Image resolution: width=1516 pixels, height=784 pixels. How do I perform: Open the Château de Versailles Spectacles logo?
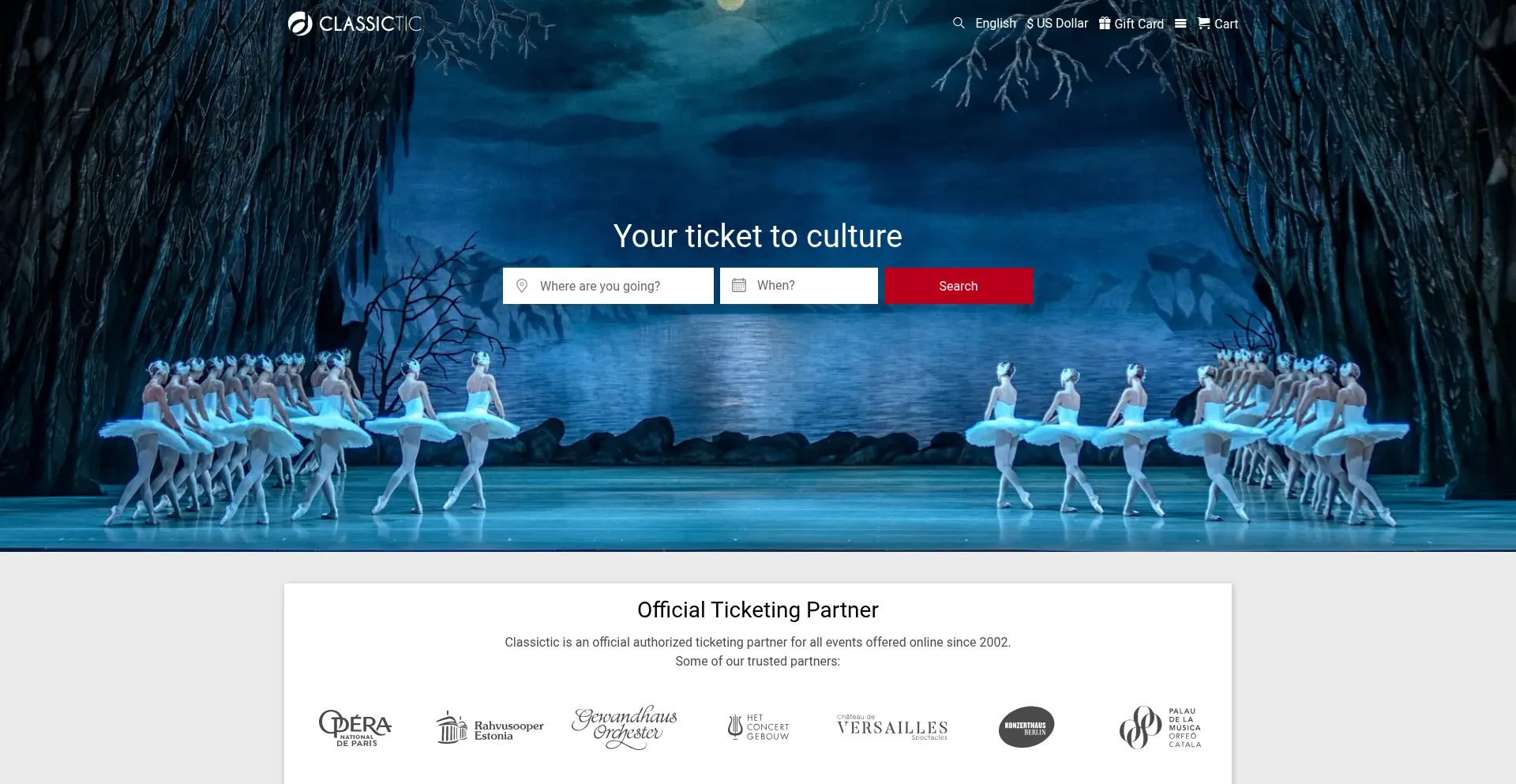[x=892, y=727]
